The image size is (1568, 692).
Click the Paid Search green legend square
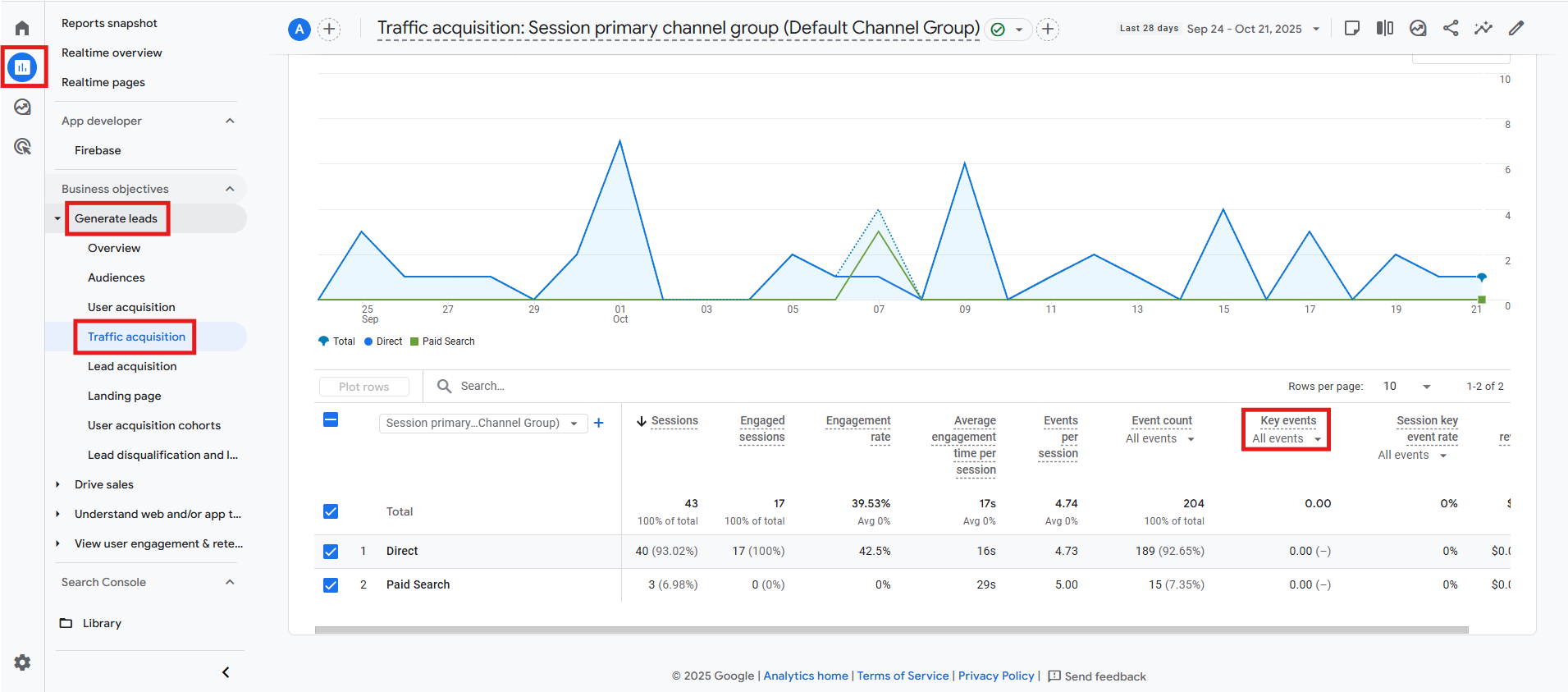(414, 341)
